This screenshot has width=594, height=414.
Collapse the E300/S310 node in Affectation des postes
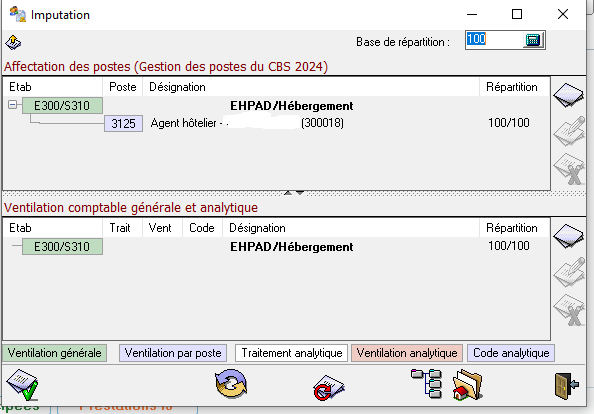pyautogui.click(x=13, y=105)
